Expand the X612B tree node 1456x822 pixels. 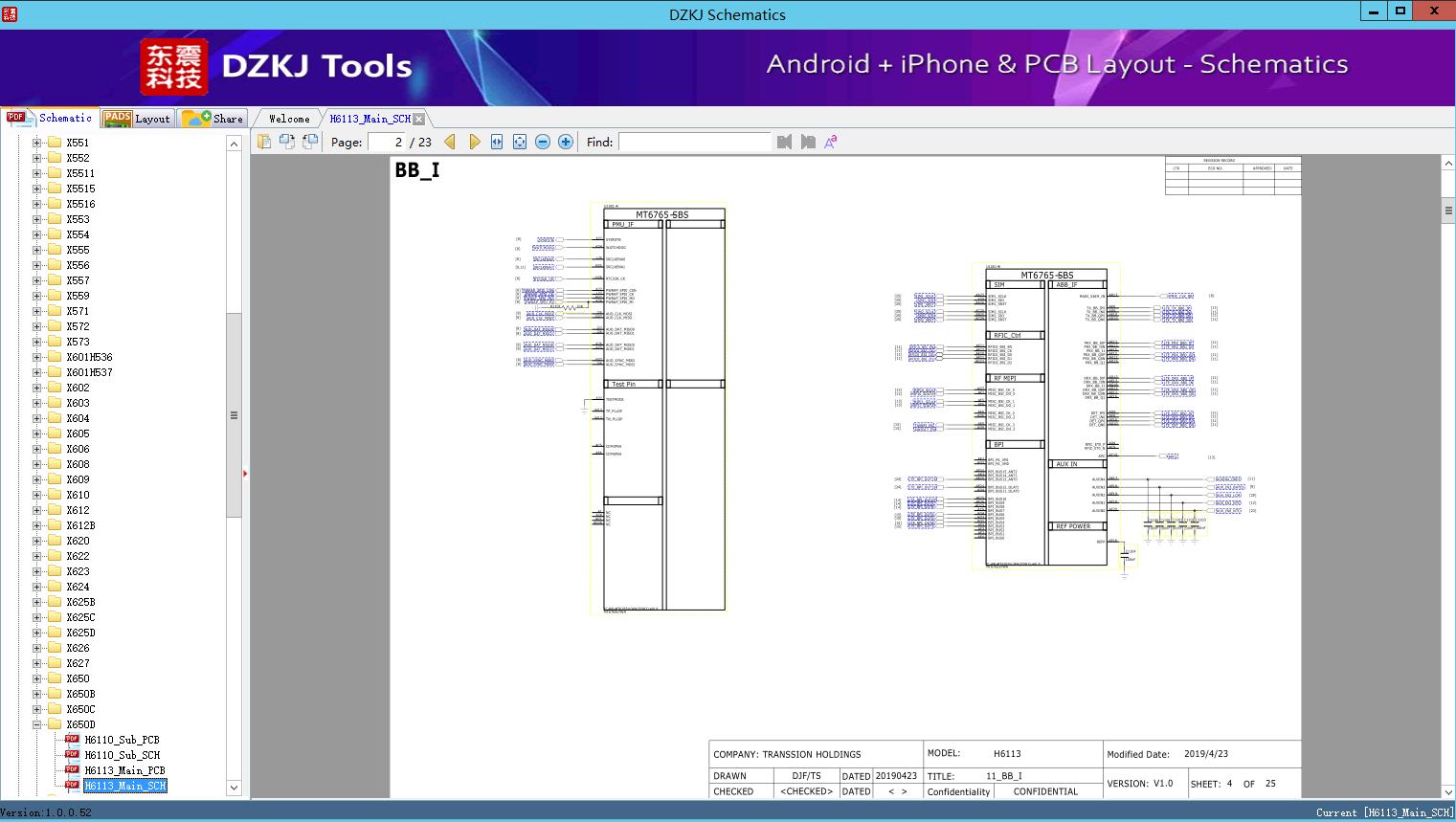tap(37, 525)
